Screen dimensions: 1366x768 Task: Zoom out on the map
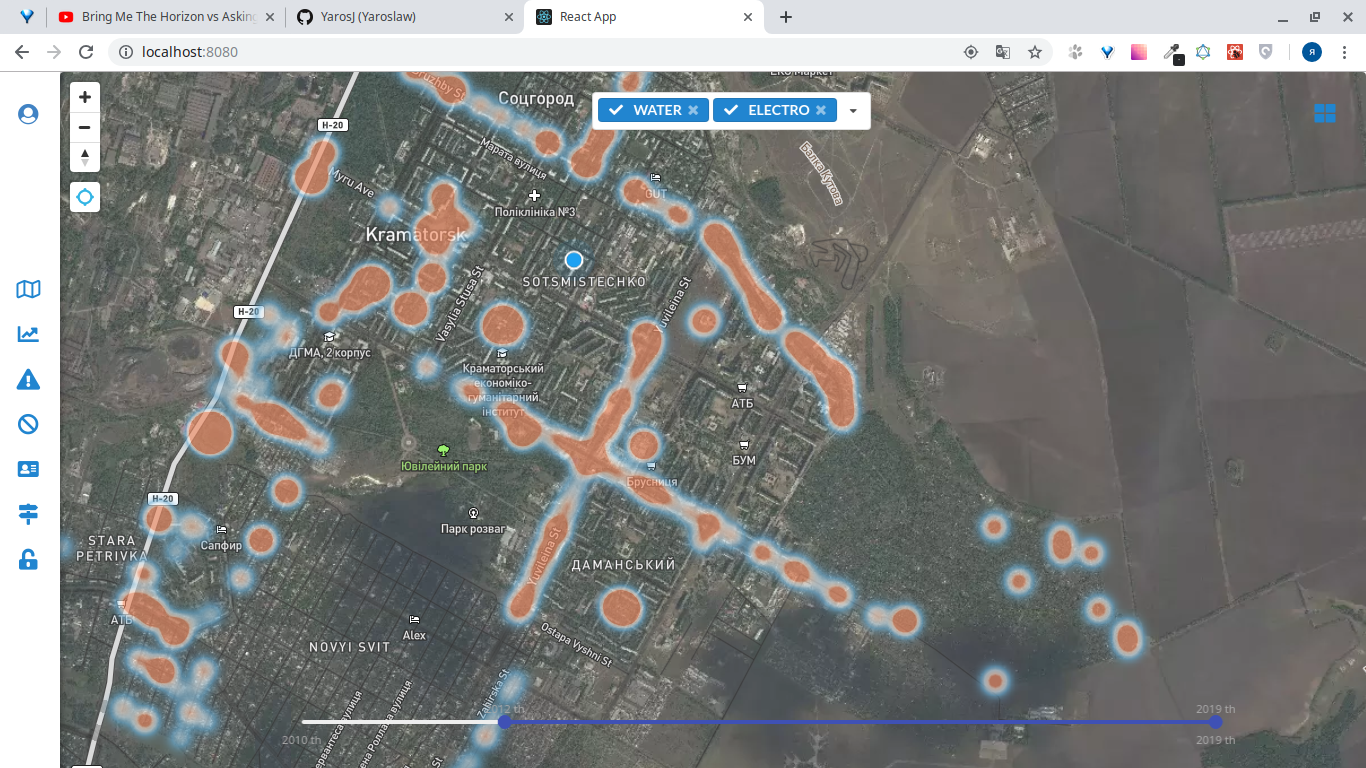point(85,127)
